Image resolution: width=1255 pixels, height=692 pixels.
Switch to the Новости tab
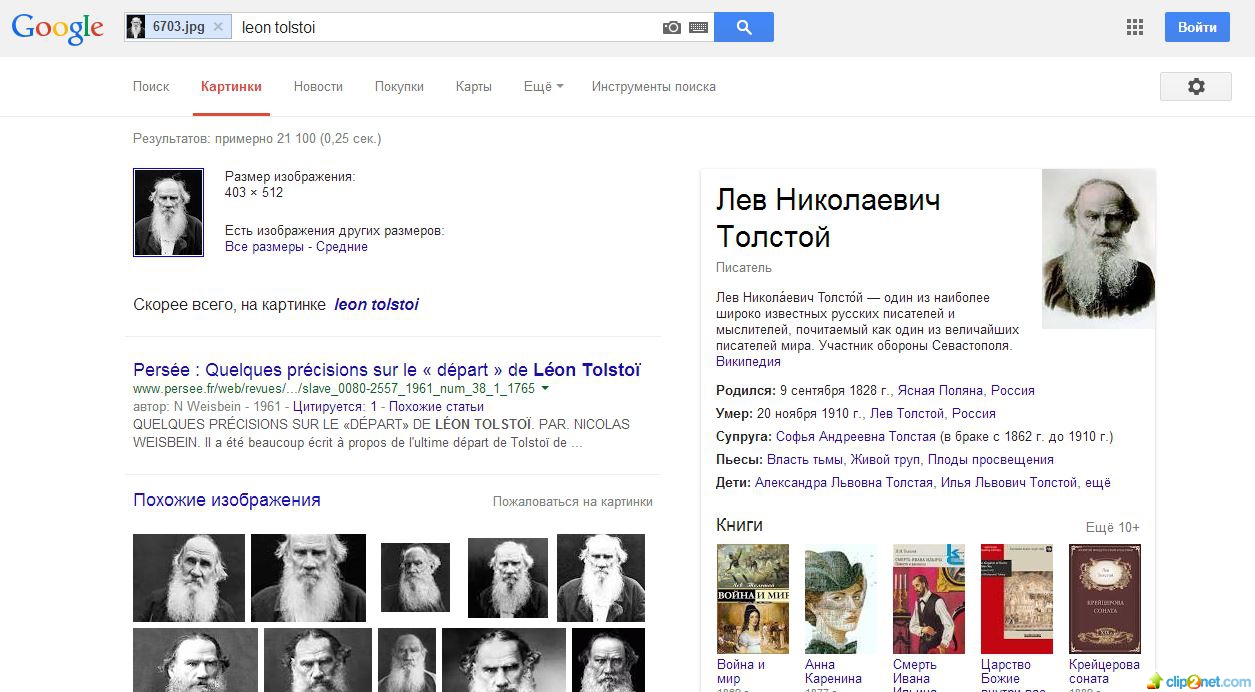(x=318, y=87)
